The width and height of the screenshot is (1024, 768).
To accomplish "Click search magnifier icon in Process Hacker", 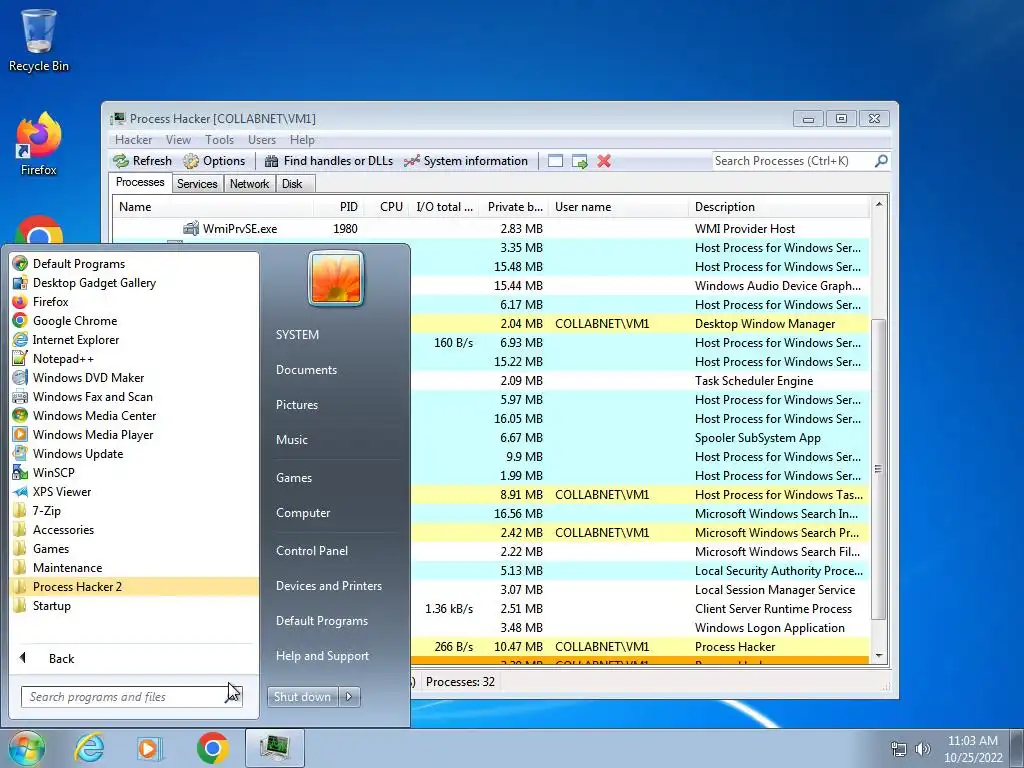I will (x=881, y=161).
